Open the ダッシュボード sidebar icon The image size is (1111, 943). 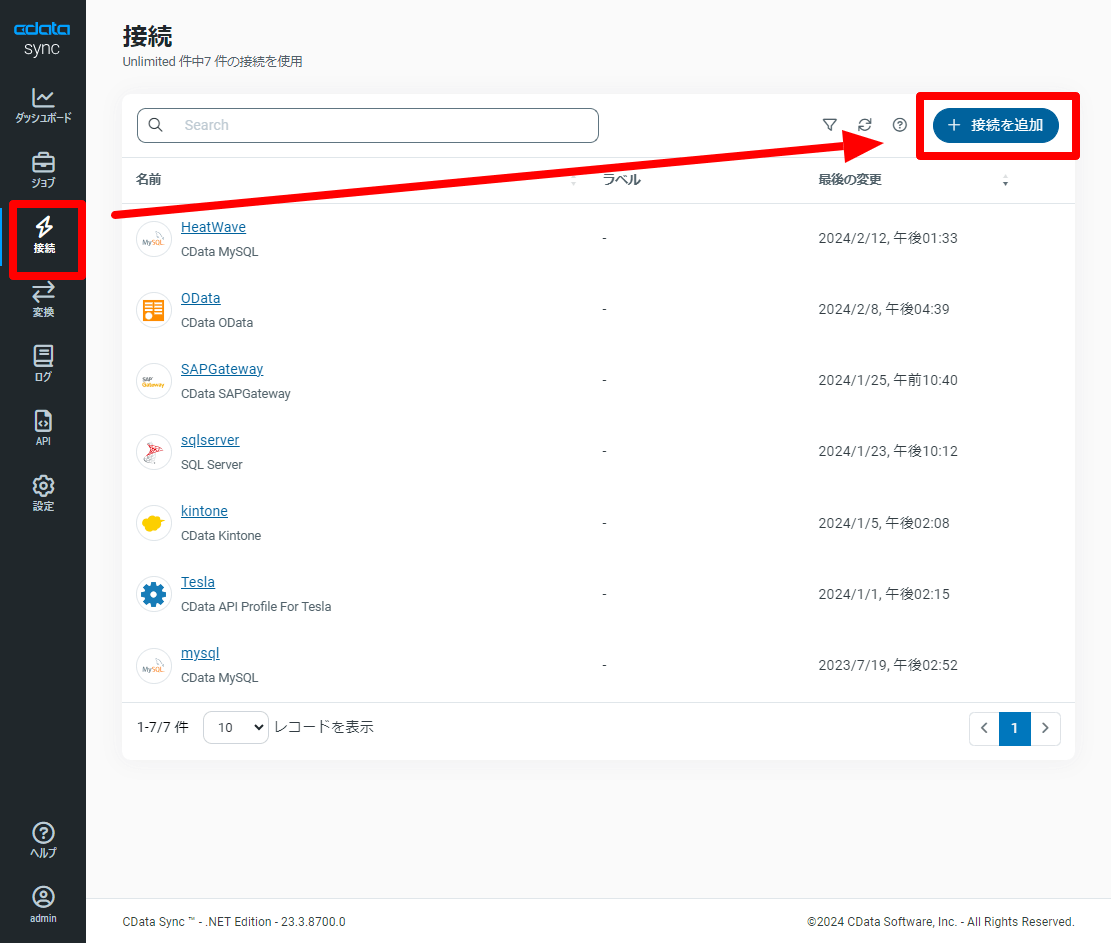click(43, 105)
